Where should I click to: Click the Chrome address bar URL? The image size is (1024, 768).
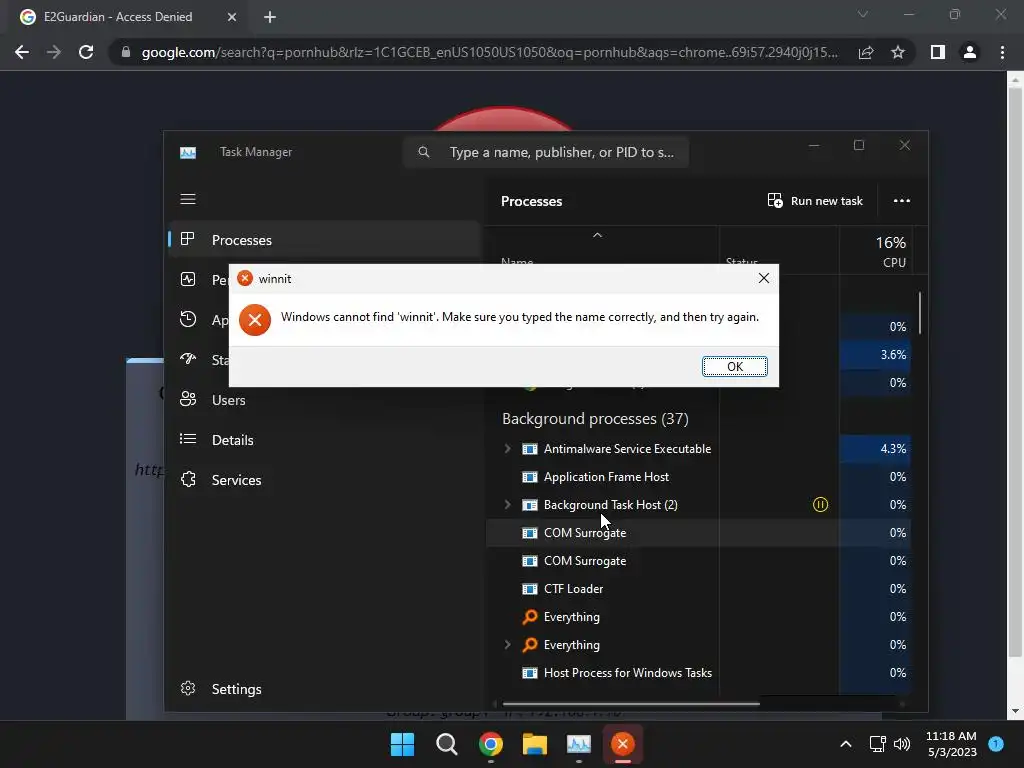click(x=489, y=52)
